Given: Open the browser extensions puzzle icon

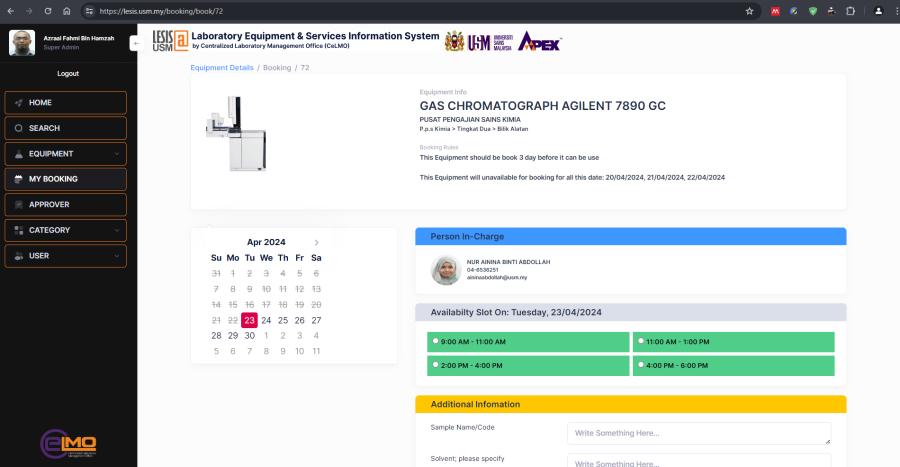Looking at the screenshot, I should (x=851, y=11).
